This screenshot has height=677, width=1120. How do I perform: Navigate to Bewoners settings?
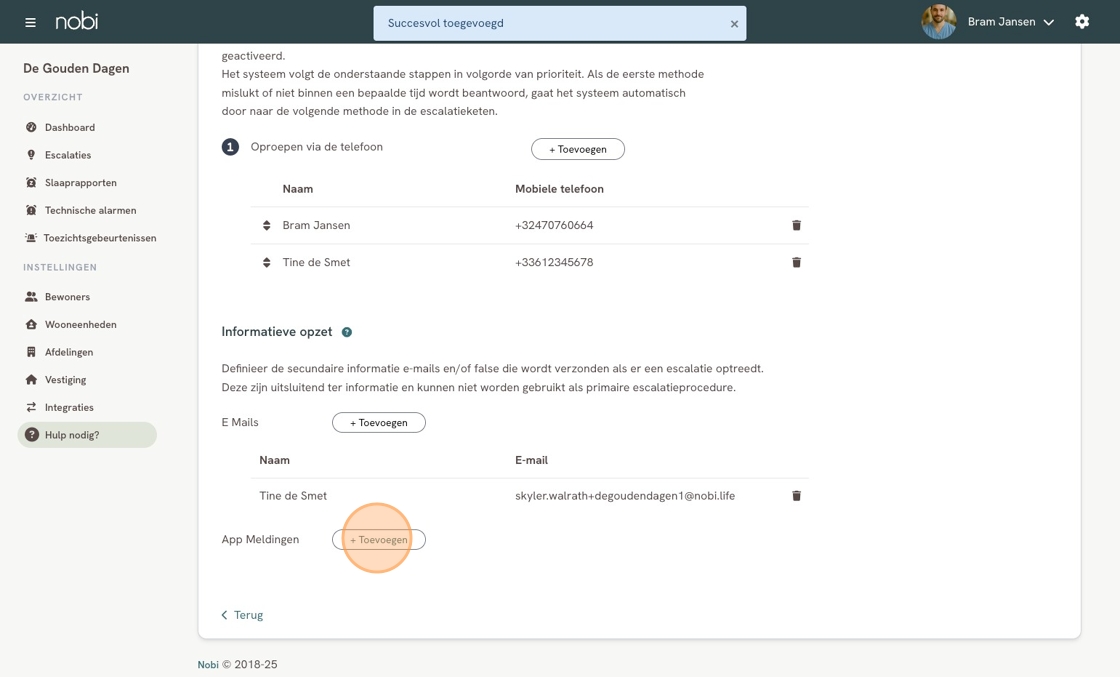(67, 297)
